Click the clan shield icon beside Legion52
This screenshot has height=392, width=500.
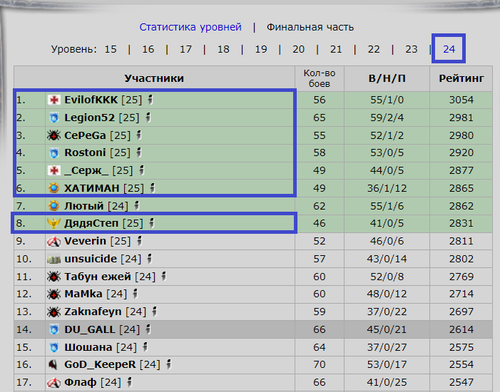[54, 118]
